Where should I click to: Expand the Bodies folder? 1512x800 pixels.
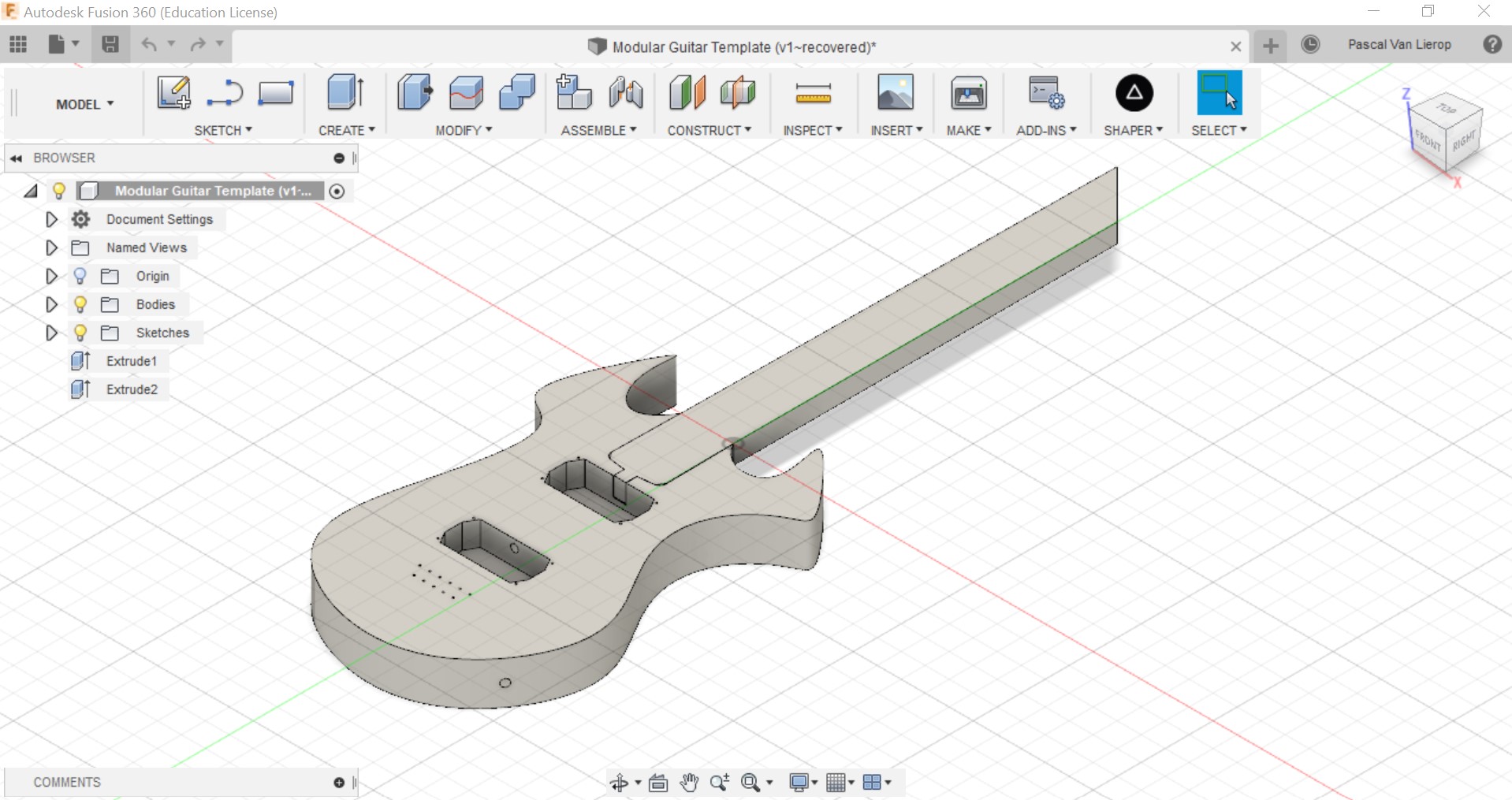tap(51, 304)
